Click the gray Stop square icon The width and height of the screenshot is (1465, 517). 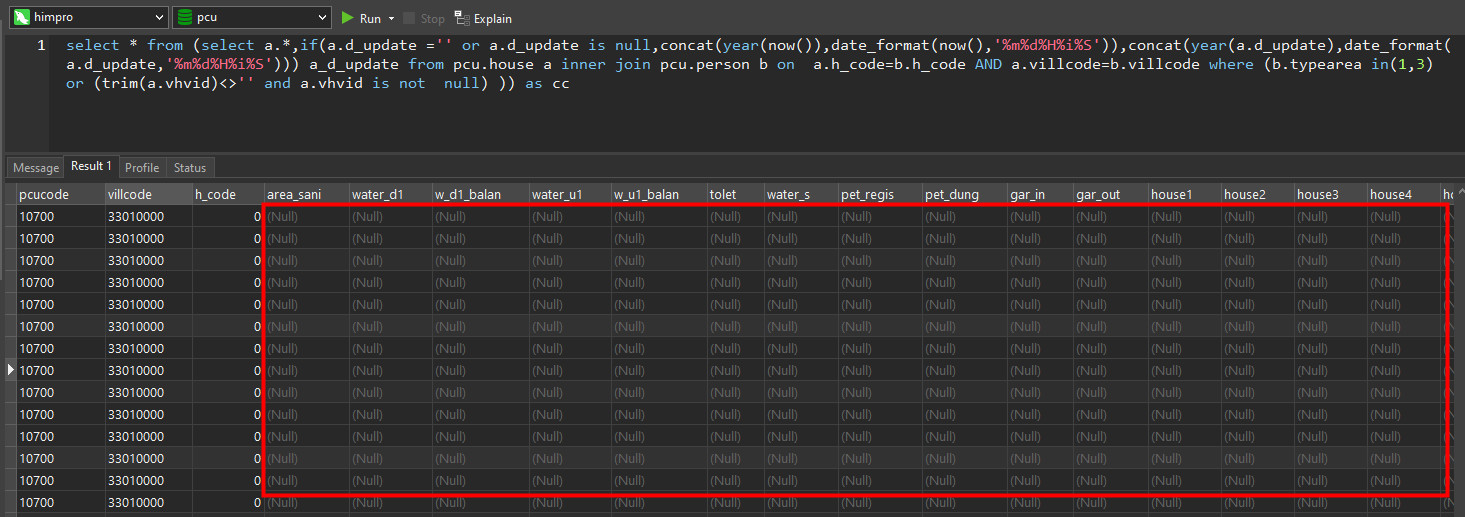409,18
